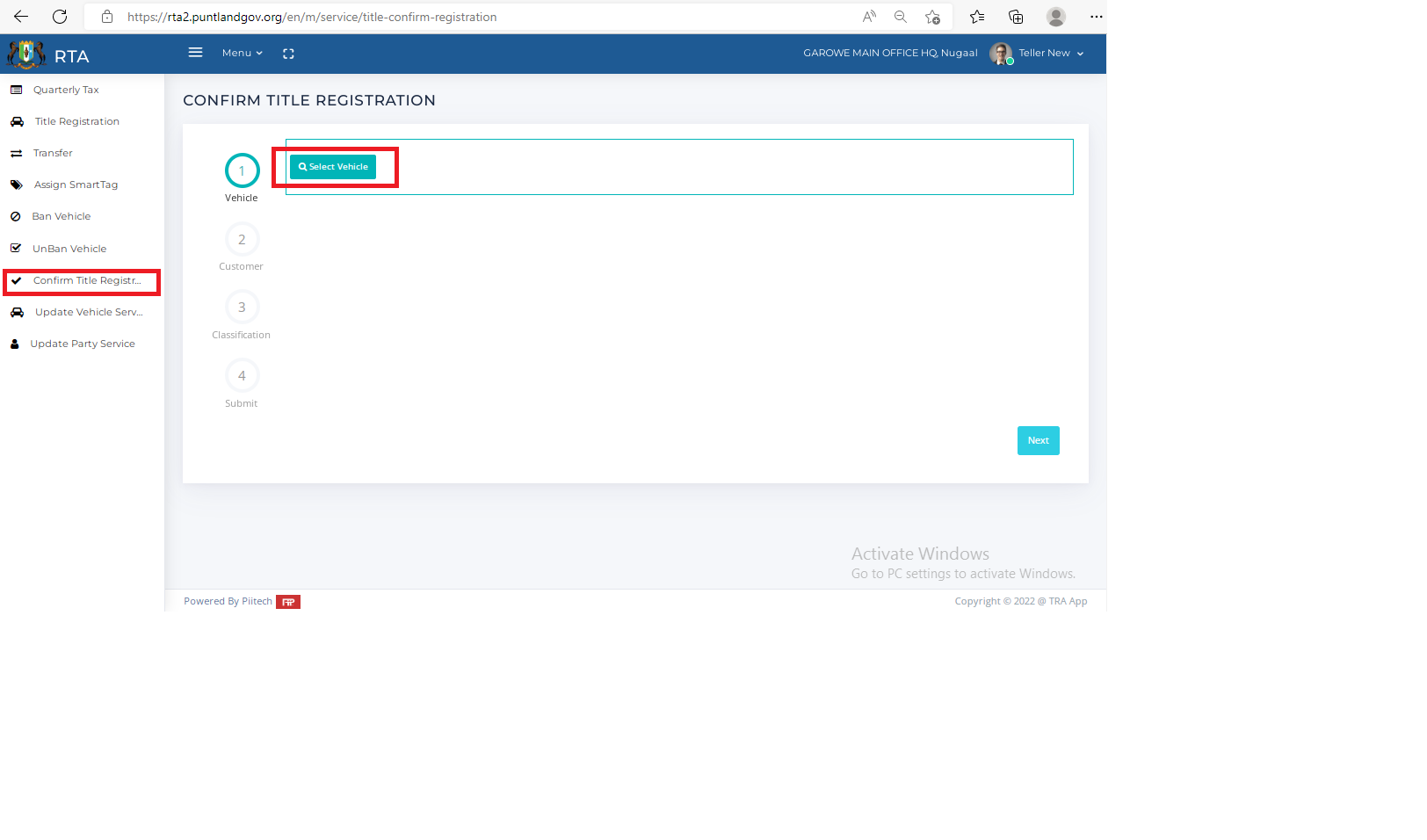Click the RTA brand name text
This screenshot has width=1427, height=840.
point(71,56)
